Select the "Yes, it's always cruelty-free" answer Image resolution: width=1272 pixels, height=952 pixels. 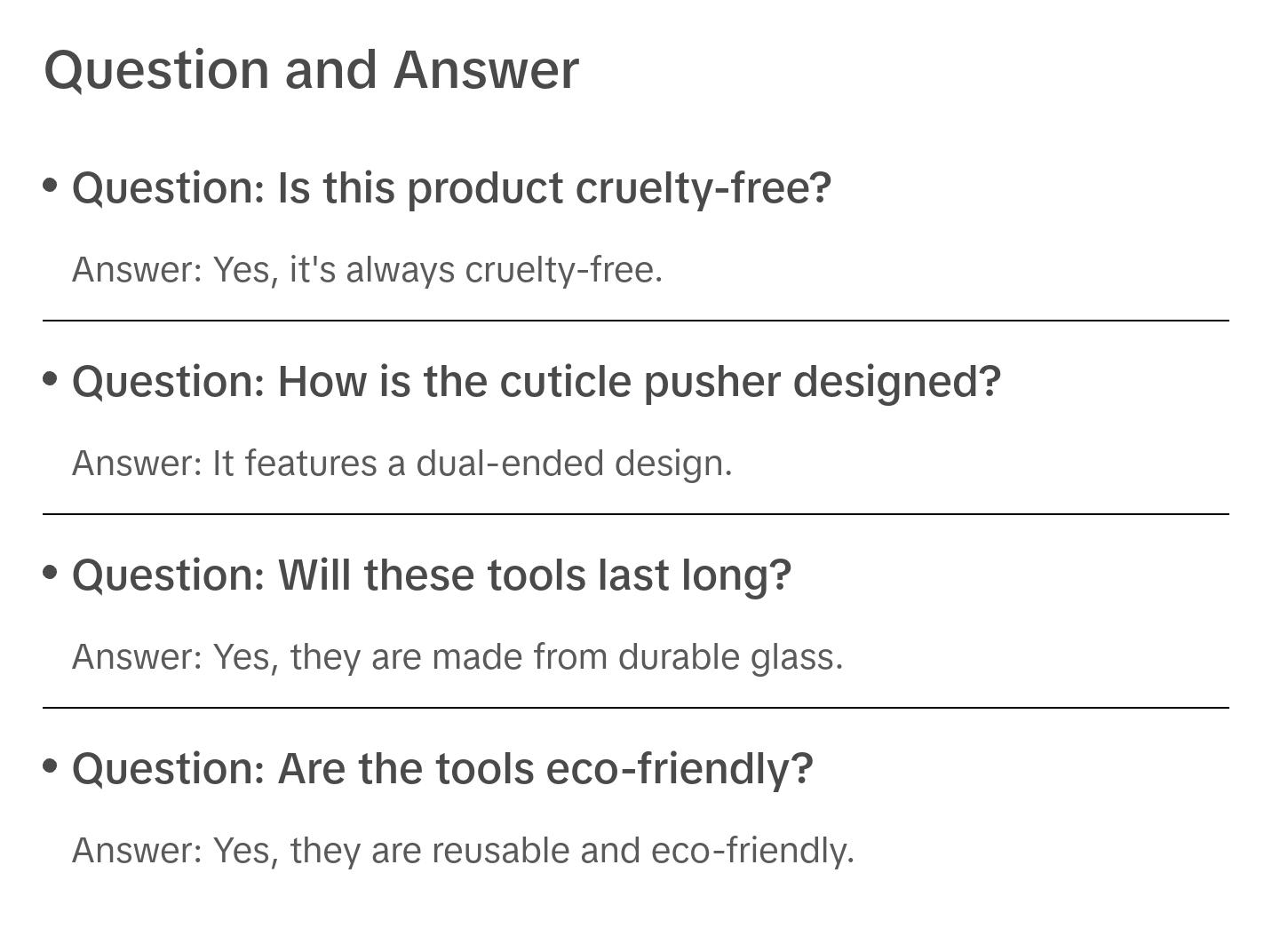[367, 270]
